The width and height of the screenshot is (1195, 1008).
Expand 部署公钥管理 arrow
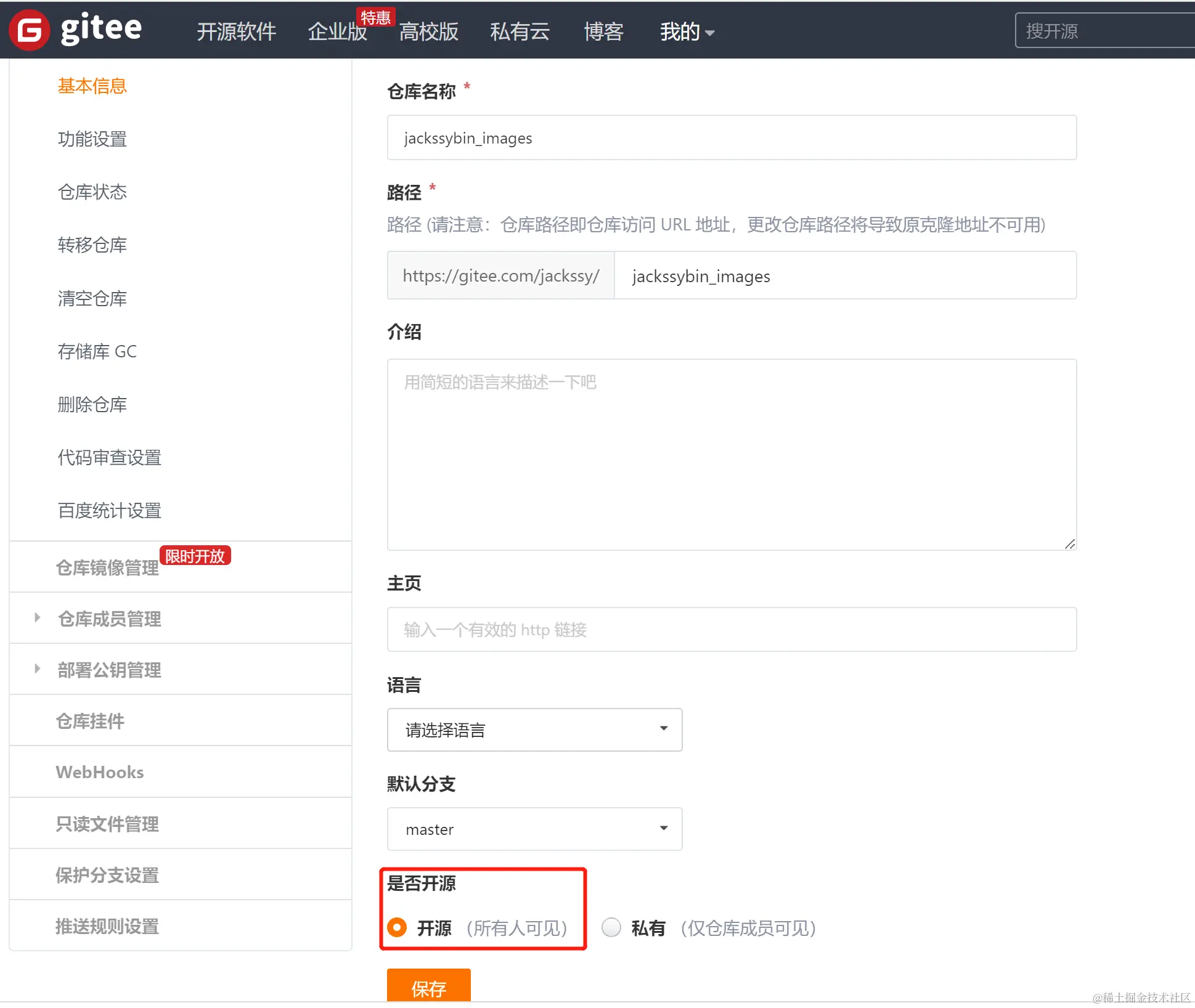click(x=38, y=669)
